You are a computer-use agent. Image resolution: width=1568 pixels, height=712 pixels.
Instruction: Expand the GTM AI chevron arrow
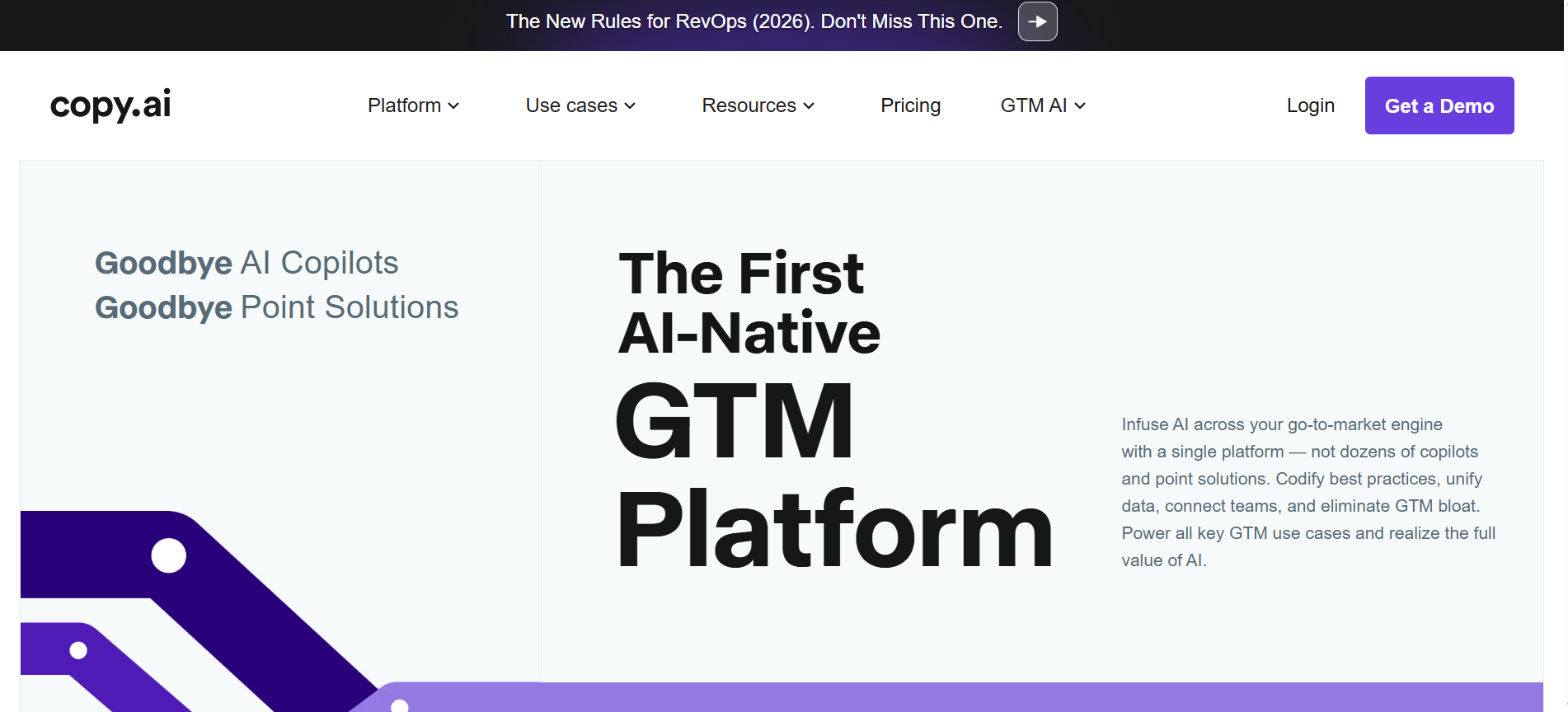tap(1080, 105)
